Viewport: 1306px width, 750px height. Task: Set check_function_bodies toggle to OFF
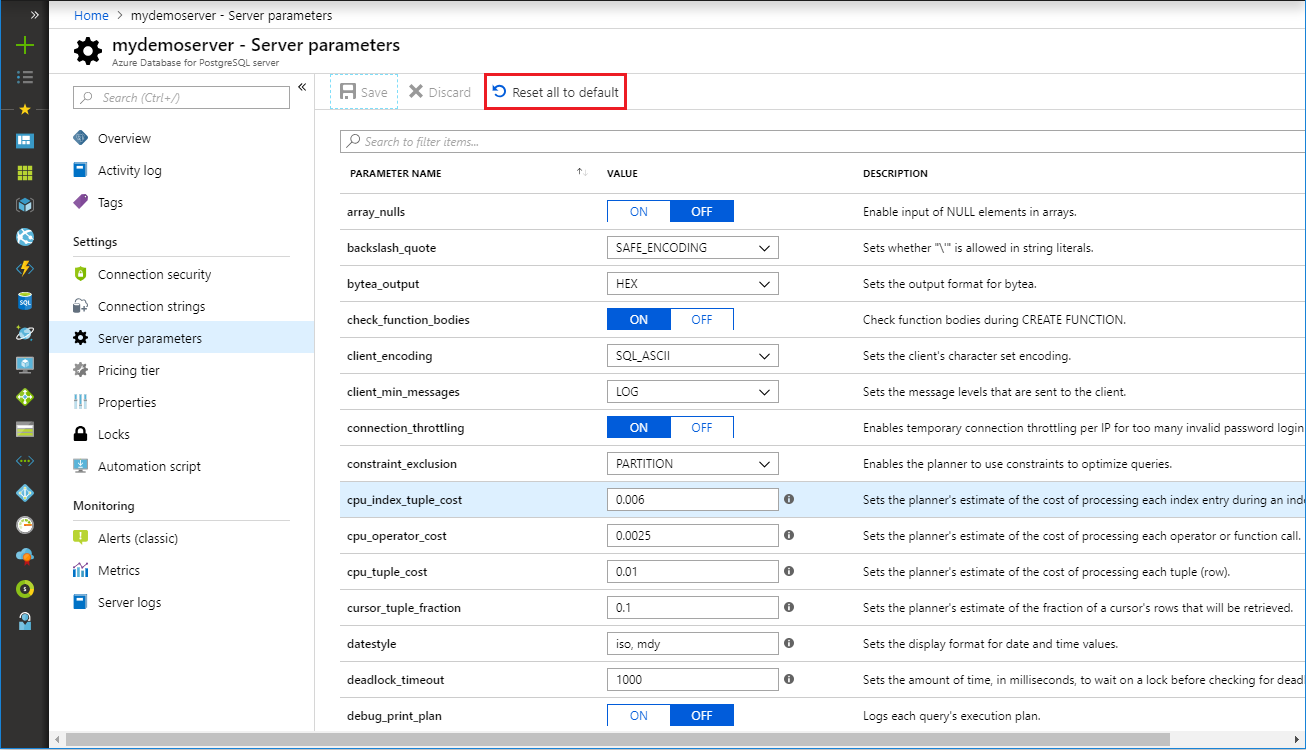702,319
